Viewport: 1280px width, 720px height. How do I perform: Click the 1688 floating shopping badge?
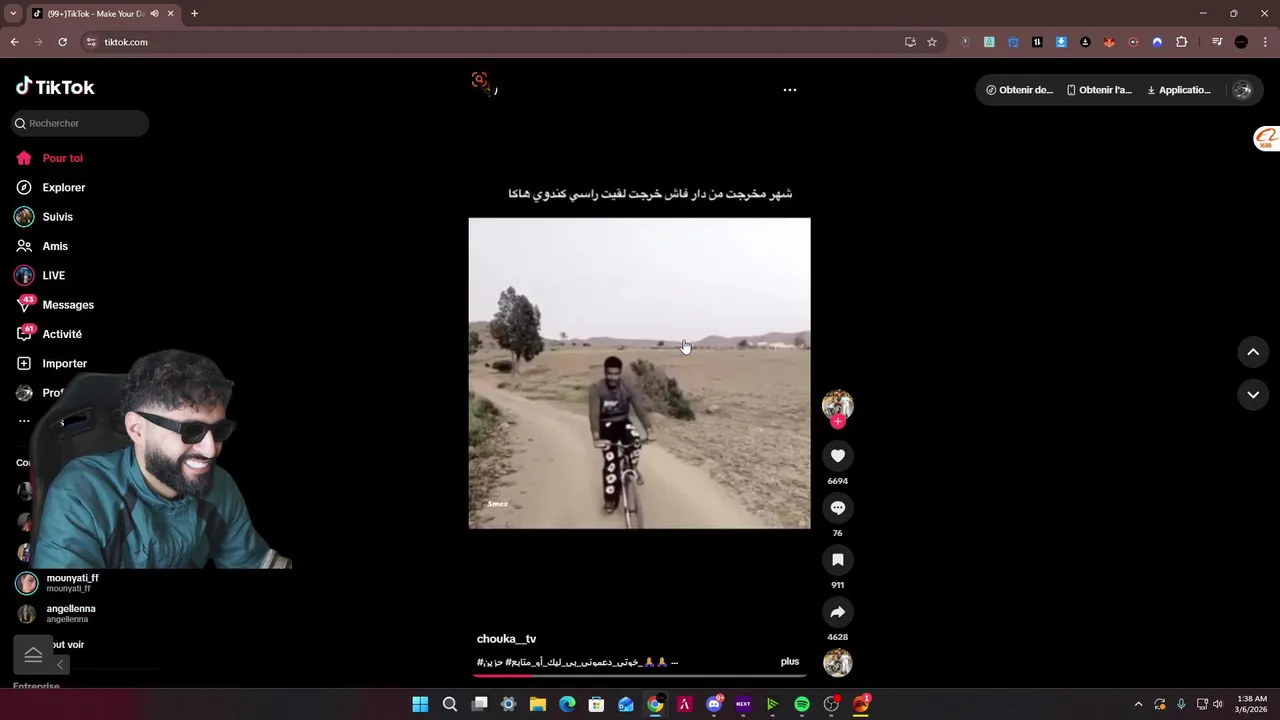pyautogui.click(x=1266, y=139)
